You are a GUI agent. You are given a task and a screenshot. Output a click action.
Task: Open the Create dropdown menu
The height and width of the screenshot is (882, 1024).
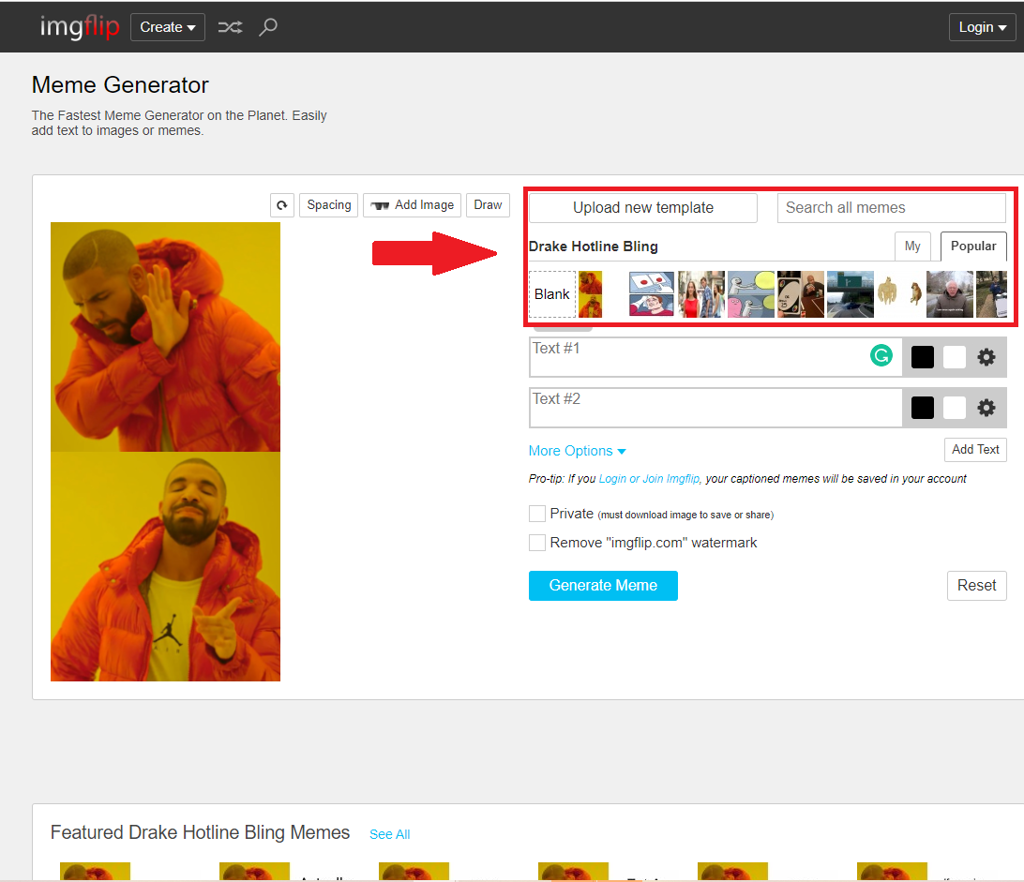[168, 27]
